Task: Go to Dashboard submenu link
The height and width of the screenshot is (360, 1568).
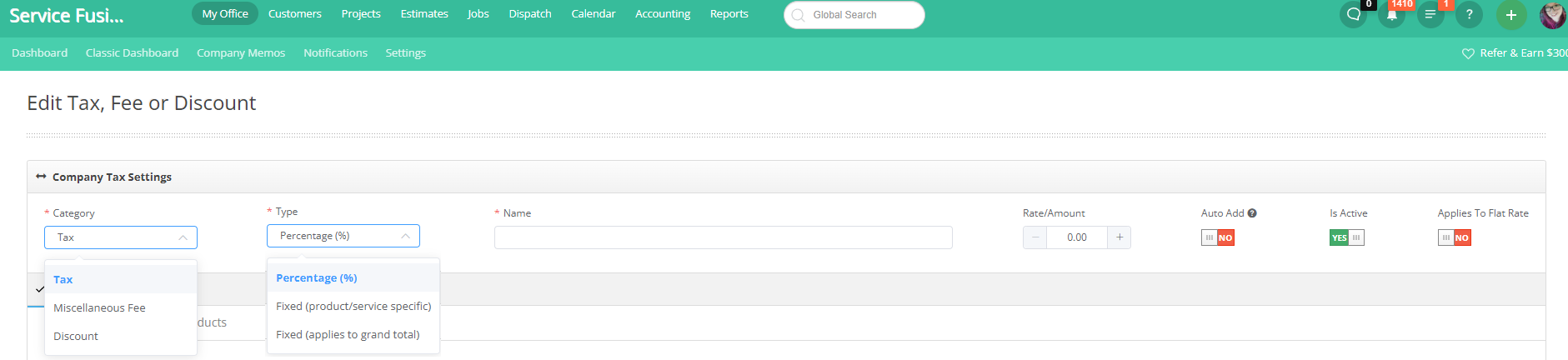Action: 40,52
